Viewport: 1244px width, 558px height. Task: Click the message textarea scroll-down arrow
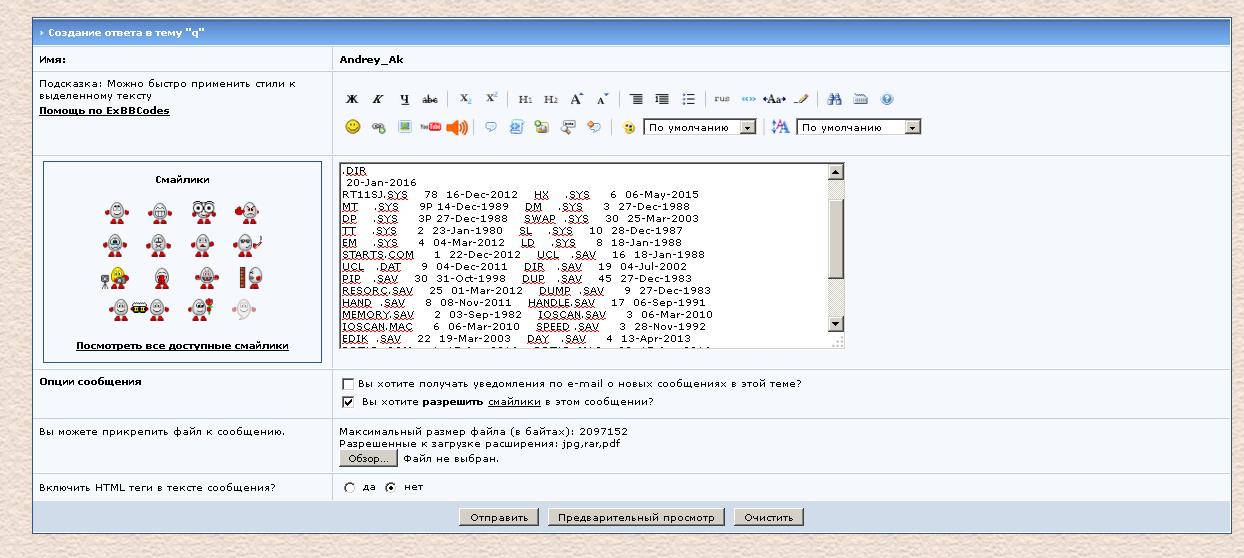click(836, 324)
